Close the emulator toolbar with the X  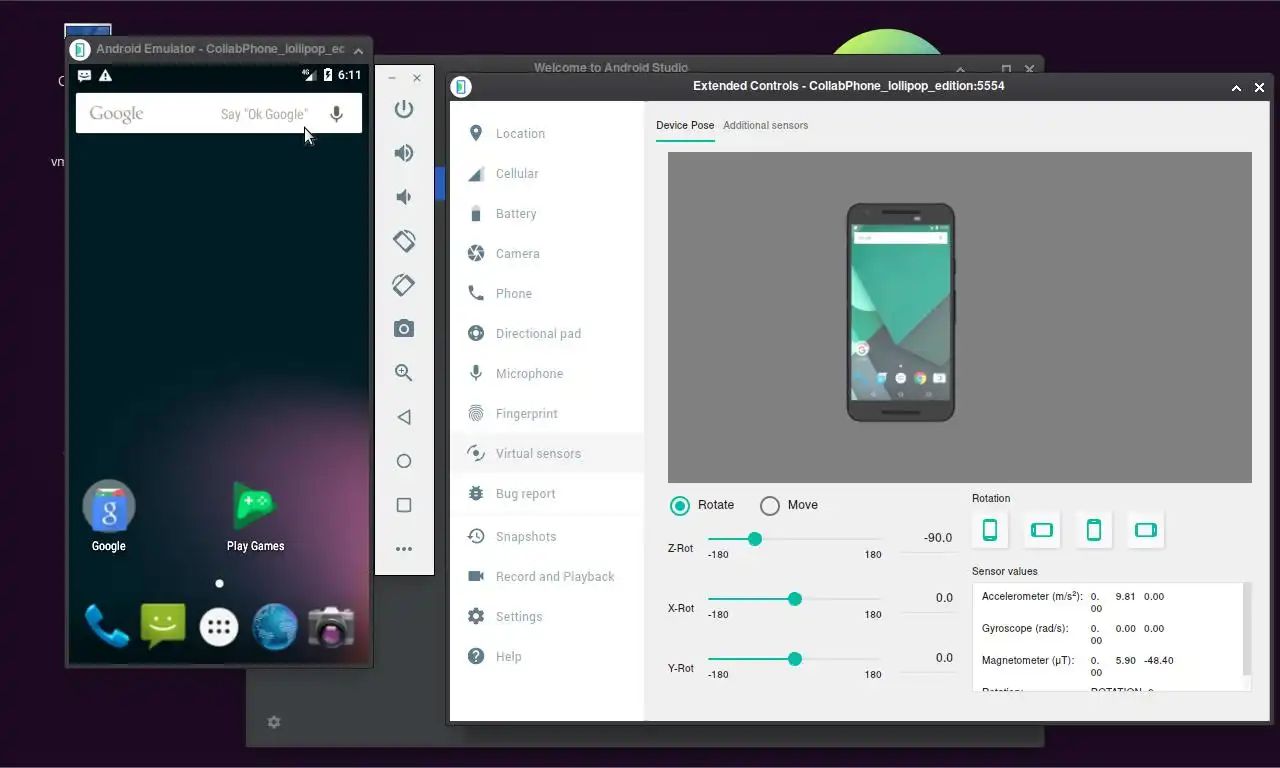click(417, 78)
